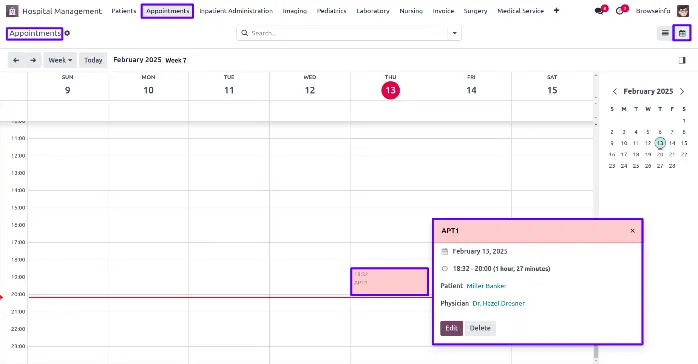Screen dimensions: 698x364
Task: Toggle the calendar side panel
Action: 682,60
